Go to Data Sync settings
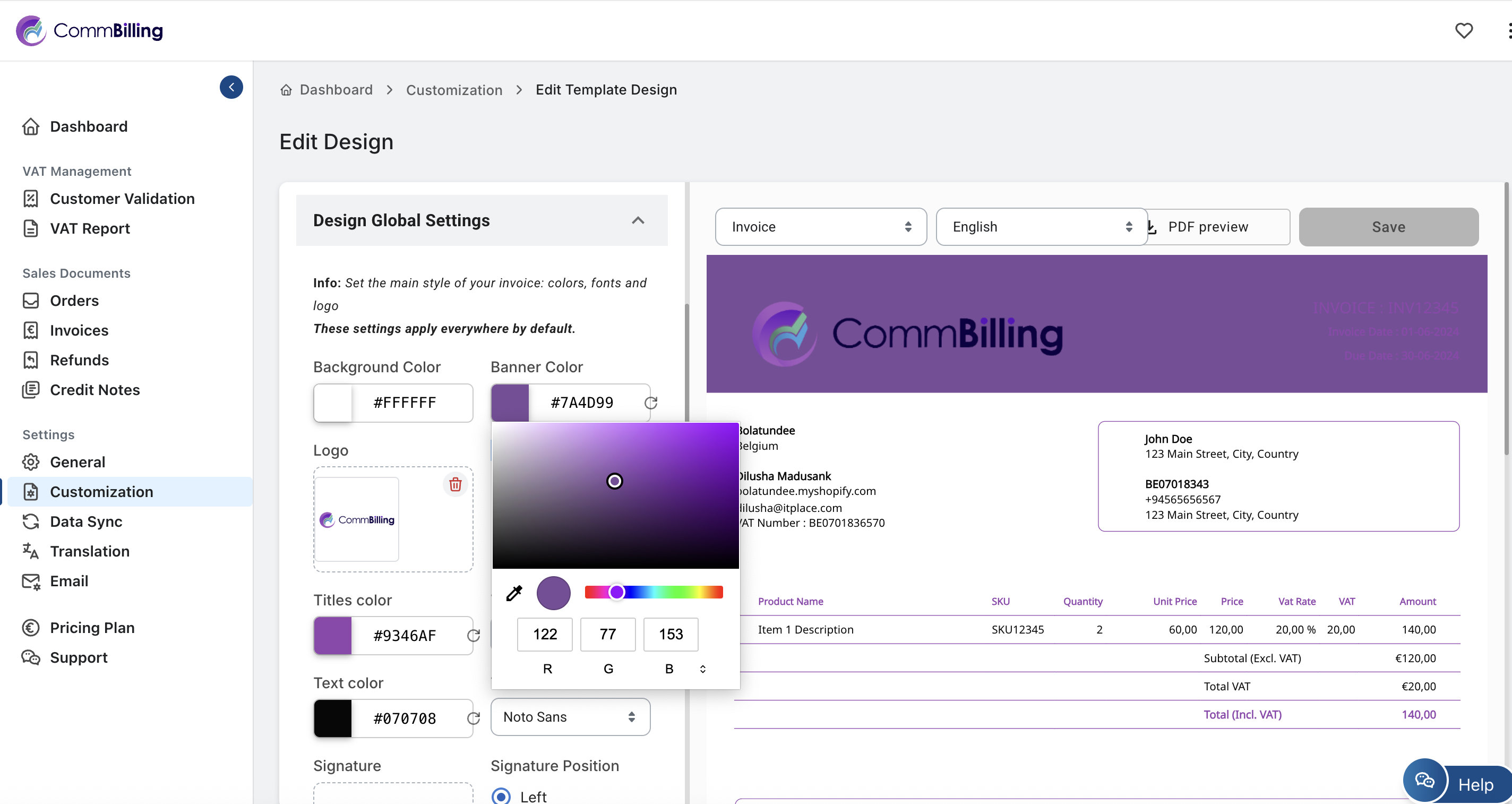 85,521
